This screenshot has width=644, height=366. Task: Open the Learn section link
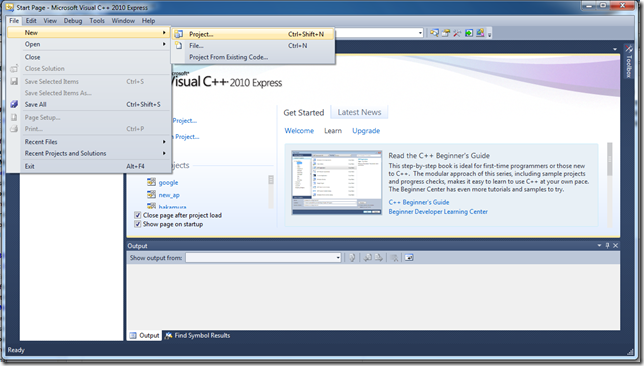click(x=333, y=131)
